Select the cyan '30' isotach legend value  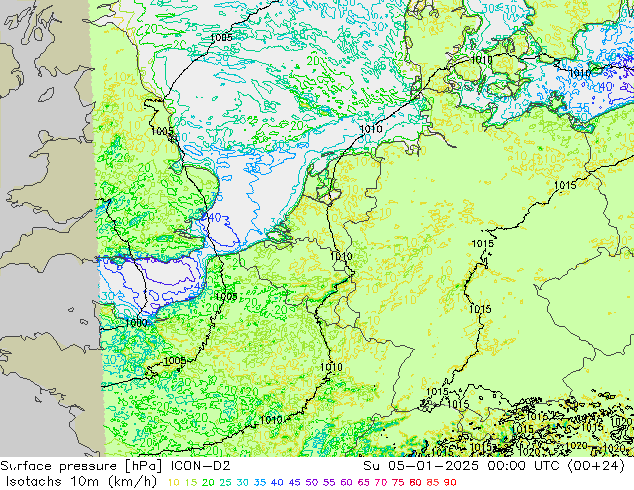pos(243,482)
